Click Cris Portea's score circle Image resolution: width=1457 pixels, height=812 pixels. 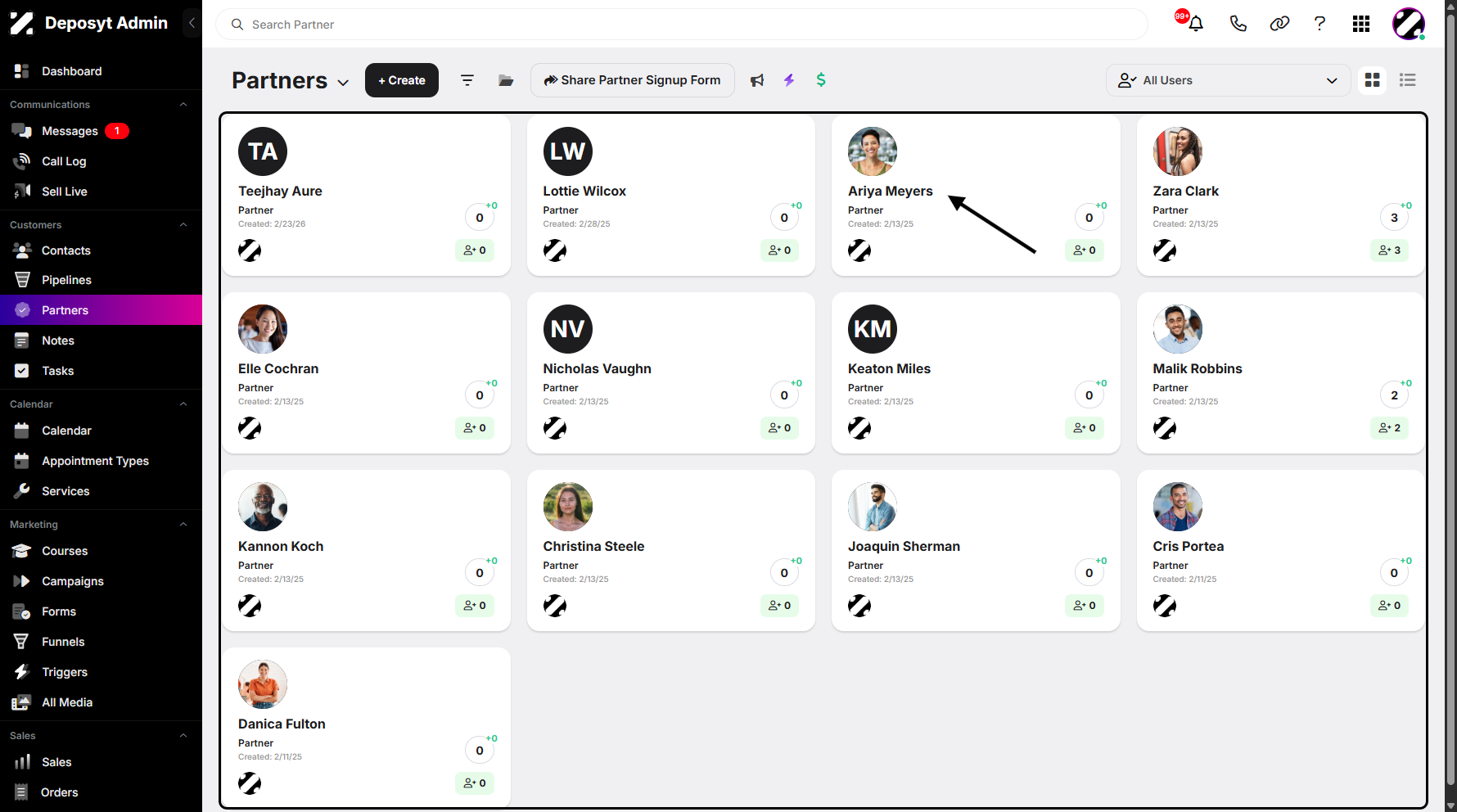pyautogui.click(x=1395, y=573)
